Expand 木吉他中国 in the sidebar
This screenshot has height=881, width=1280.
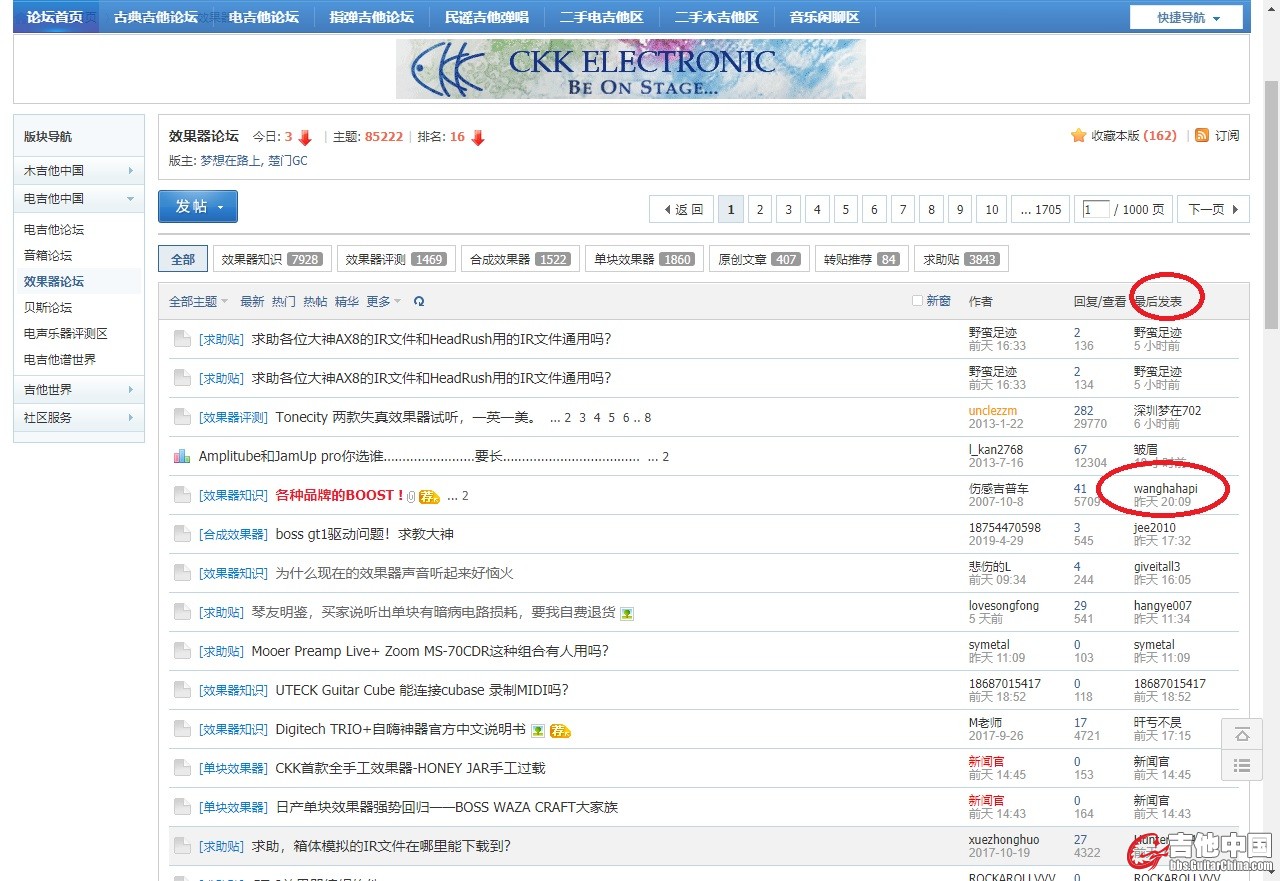pos(79,171)
